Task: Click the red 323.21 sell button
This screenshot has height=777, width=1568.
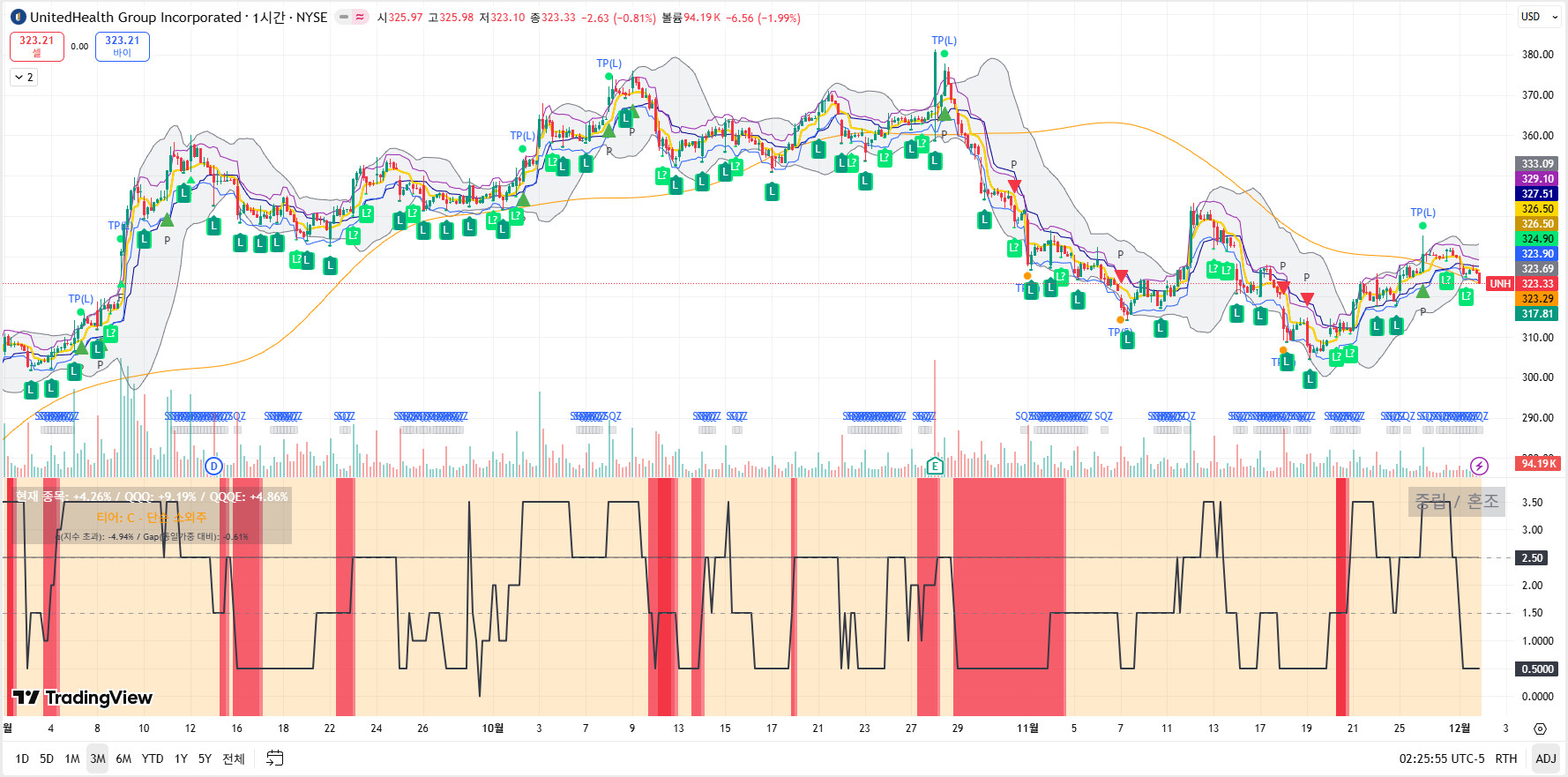Action: [37, 46]
